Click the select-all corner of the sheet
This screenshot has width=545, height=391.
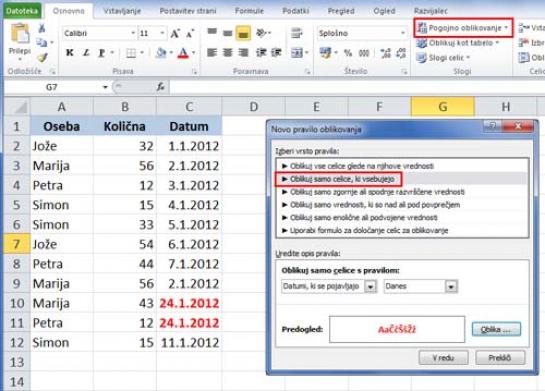pyautogui.click(x=17, y=107)
